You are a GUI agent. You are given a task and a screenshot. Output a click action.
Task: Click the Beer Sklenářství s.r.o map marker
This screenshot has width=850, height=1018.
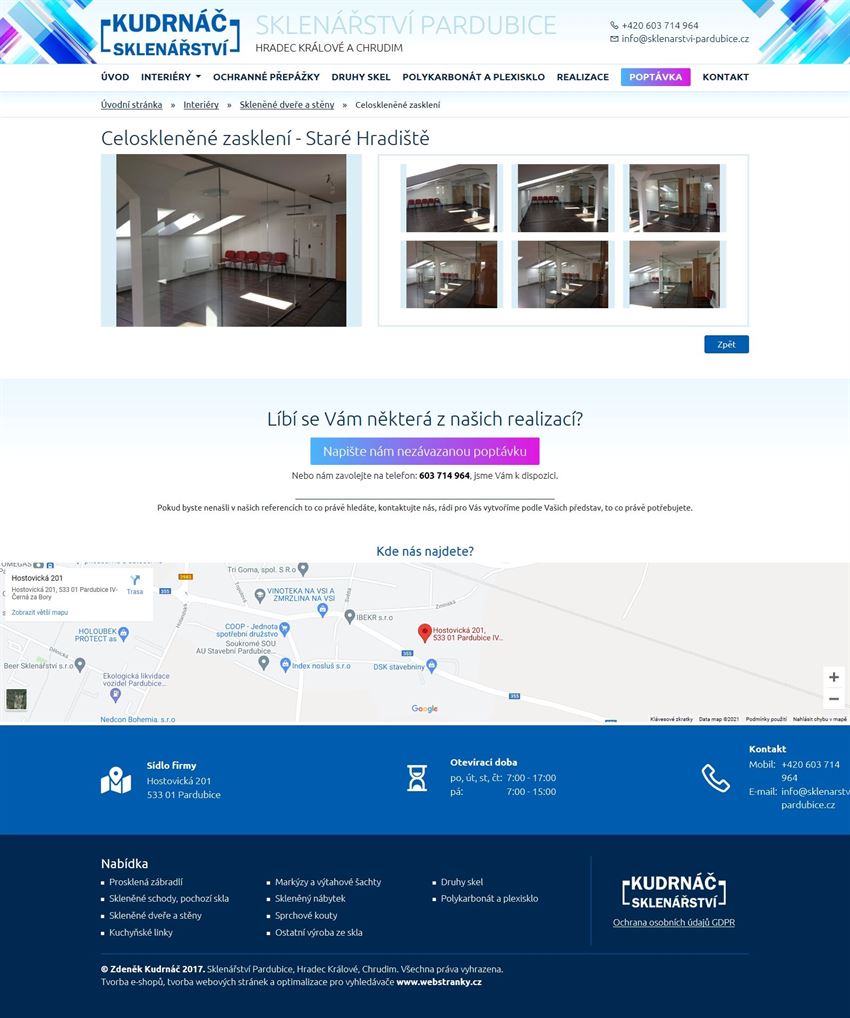[x=80, y=664]
